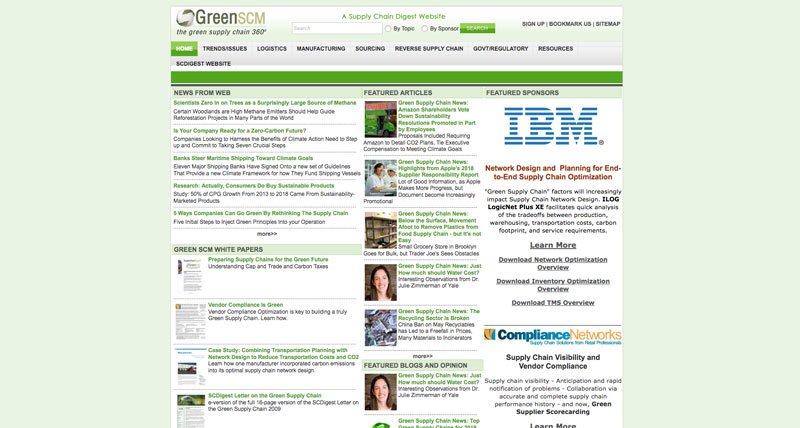
Task: Click into the Search input field
Action: coord(337,29)
